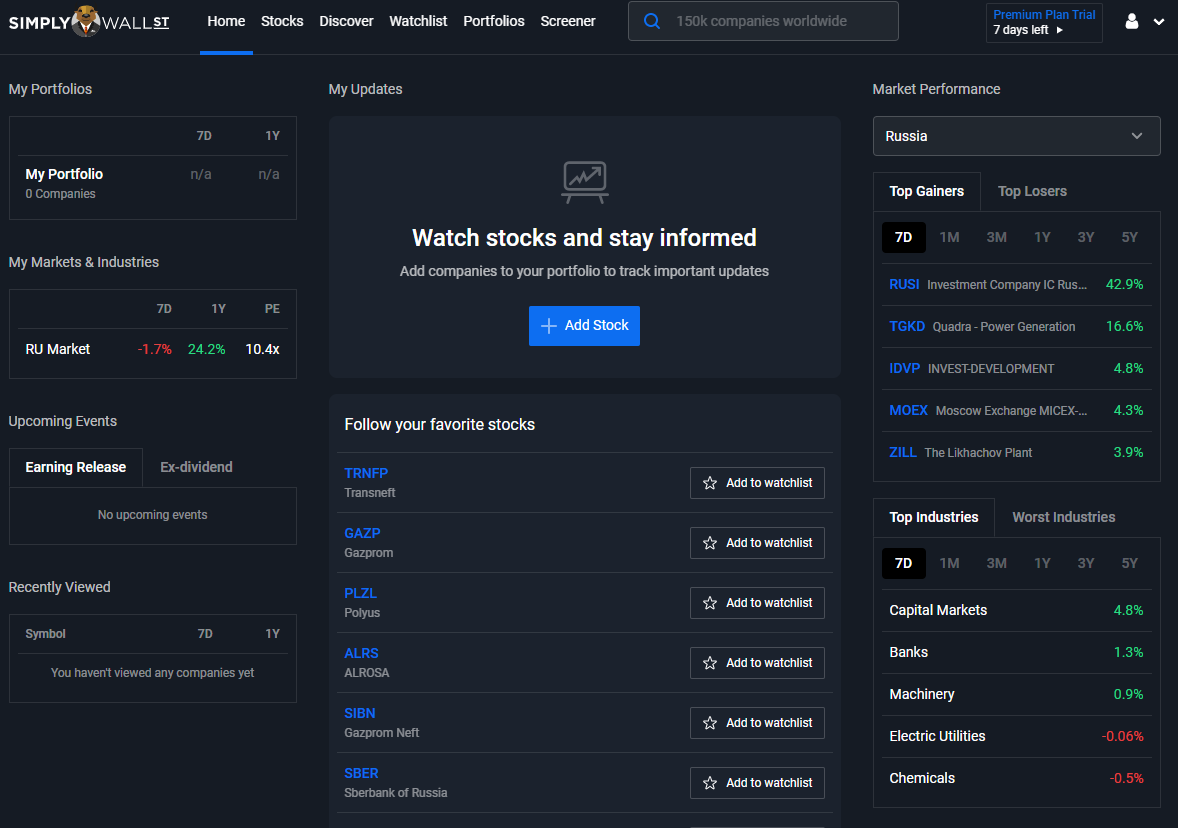Open the TGKD ticker link
This screenshot has width=1178, height=828.
[x=908, y=327]
